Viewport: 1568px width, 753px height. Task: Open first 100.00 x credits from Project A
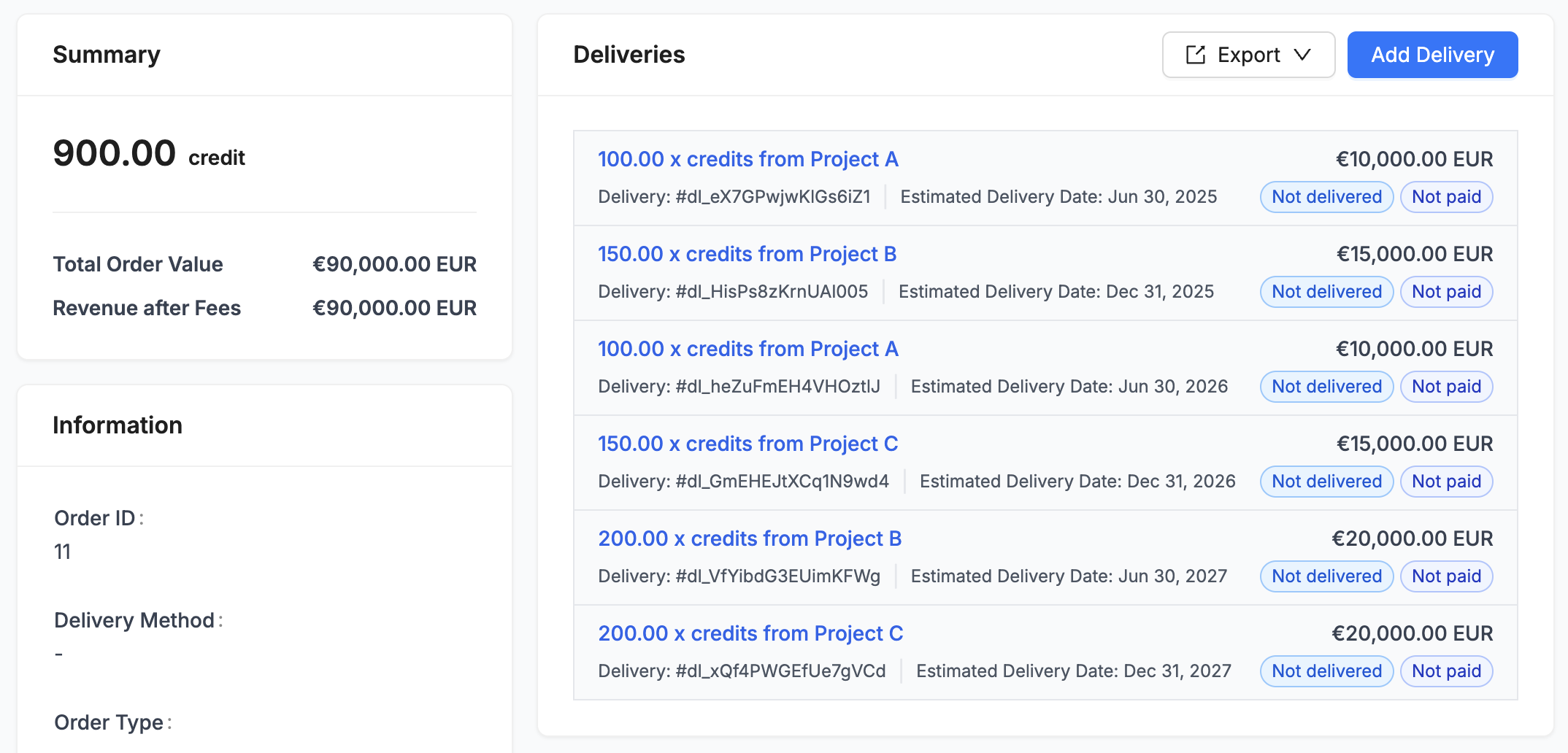click(748, 159)
